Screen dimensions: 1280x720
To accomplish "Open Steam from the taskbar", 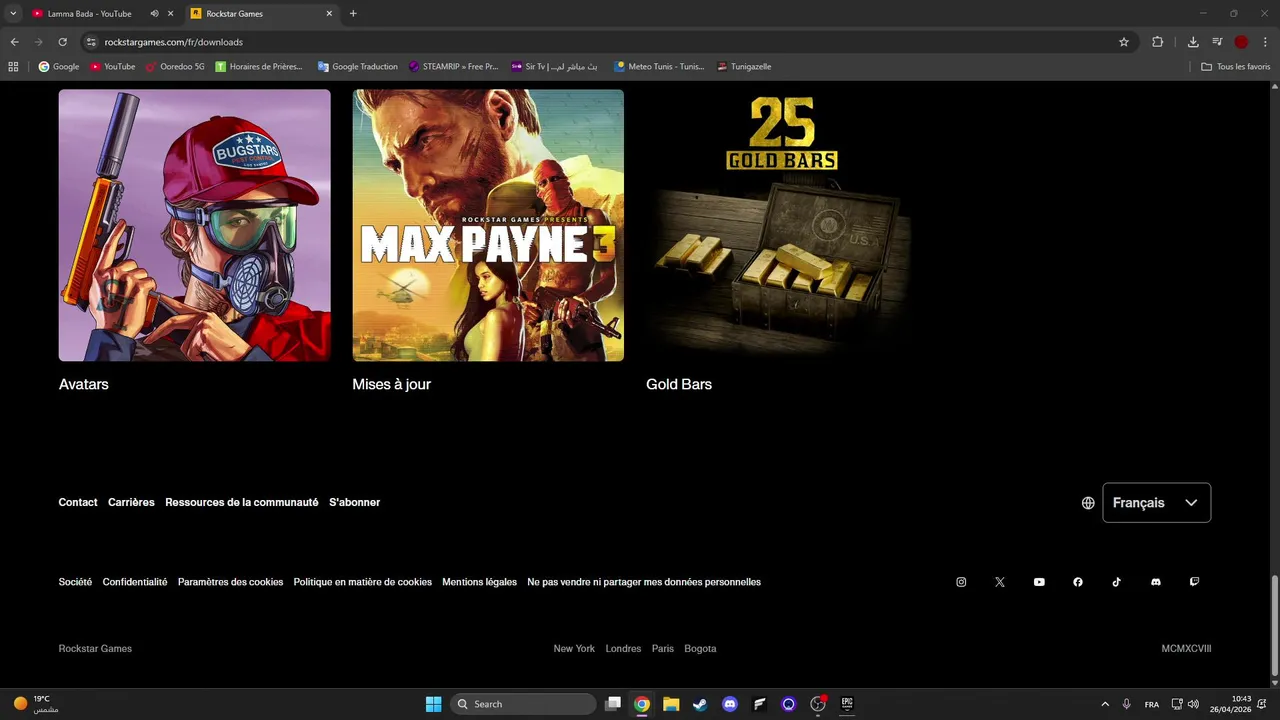I will tap(701, 704).
